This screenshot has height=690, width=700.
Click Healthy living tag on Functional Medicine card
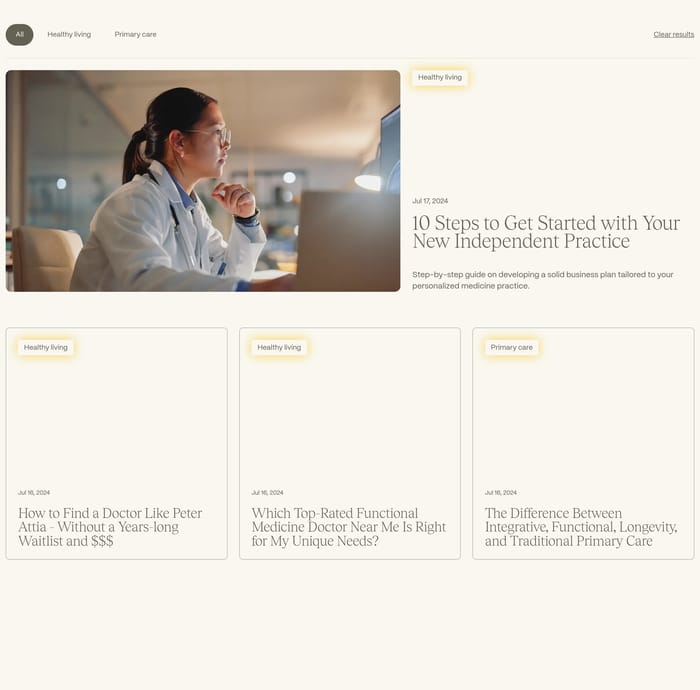[x=279, y=347]
